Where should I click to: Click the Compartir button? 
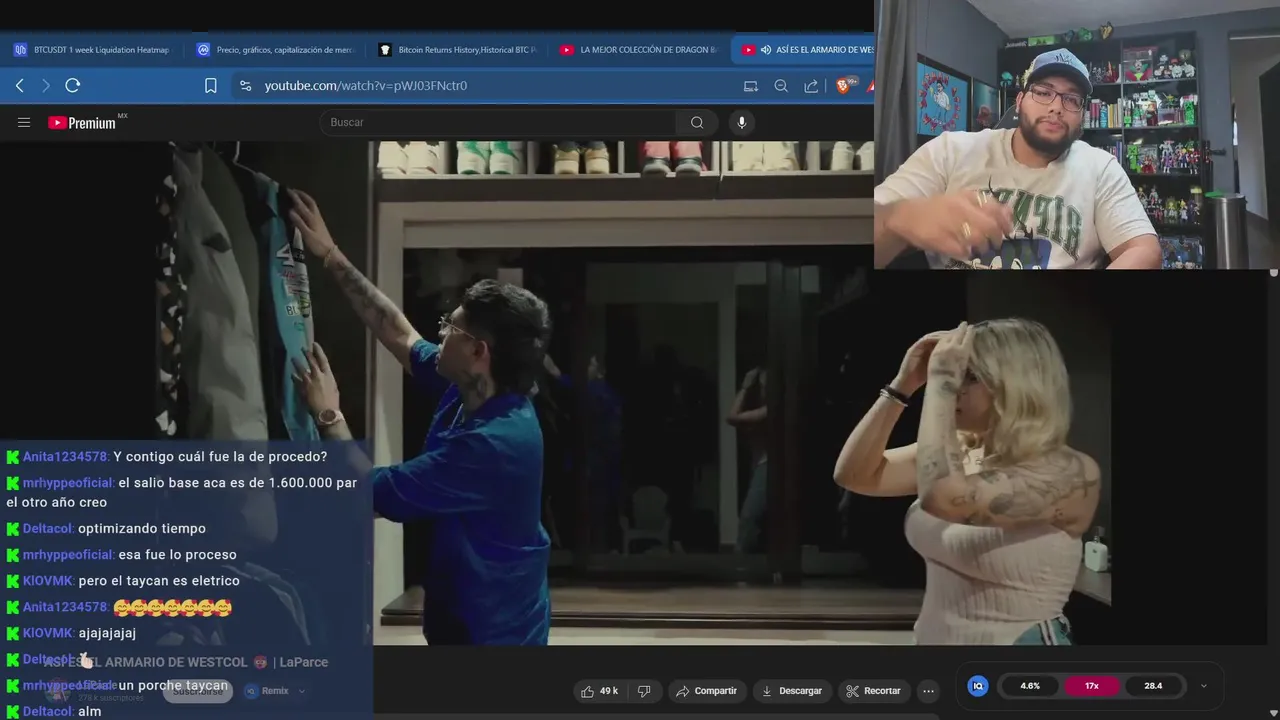706,691
